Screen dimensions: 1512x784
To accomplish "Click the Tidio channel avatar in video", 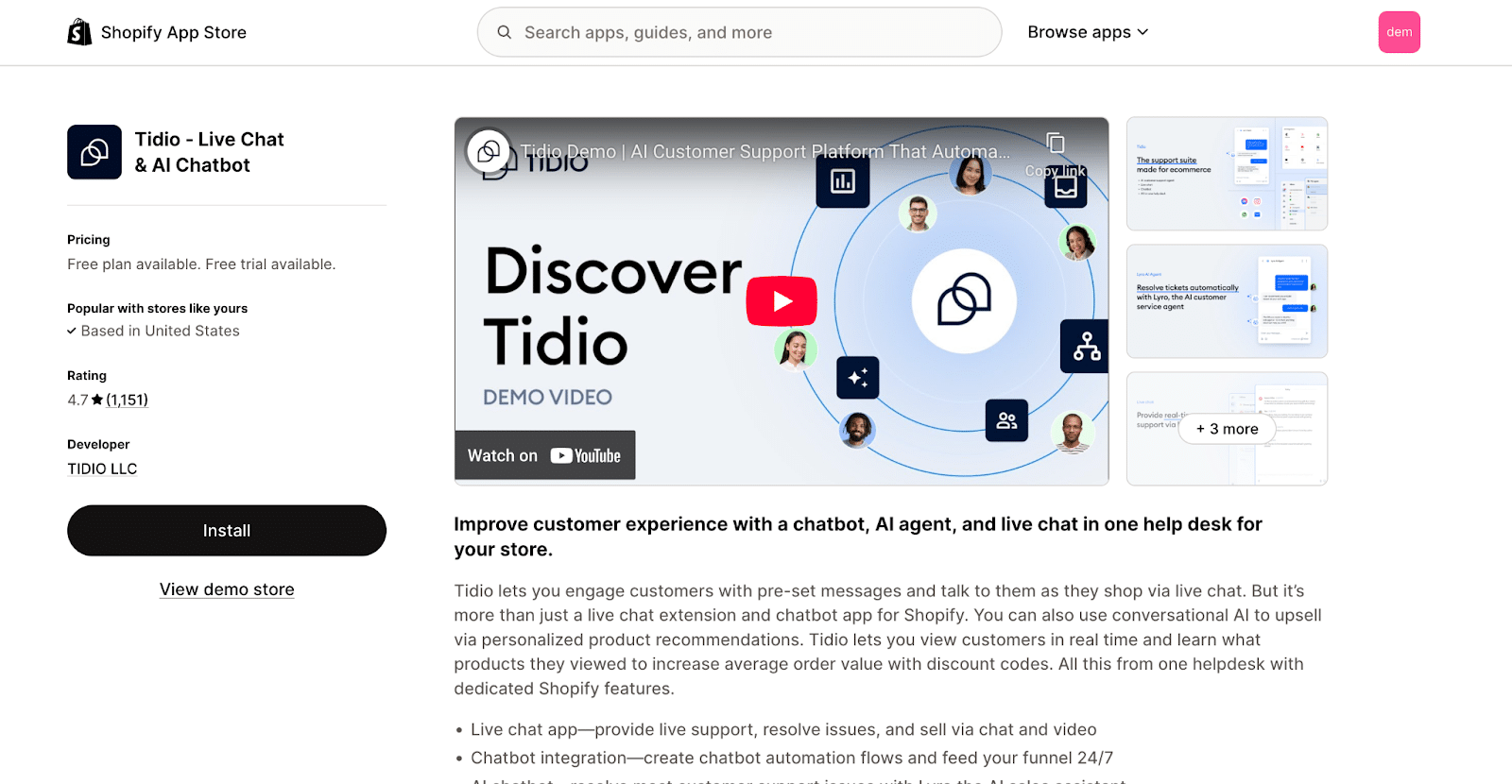I will point(489,151).
